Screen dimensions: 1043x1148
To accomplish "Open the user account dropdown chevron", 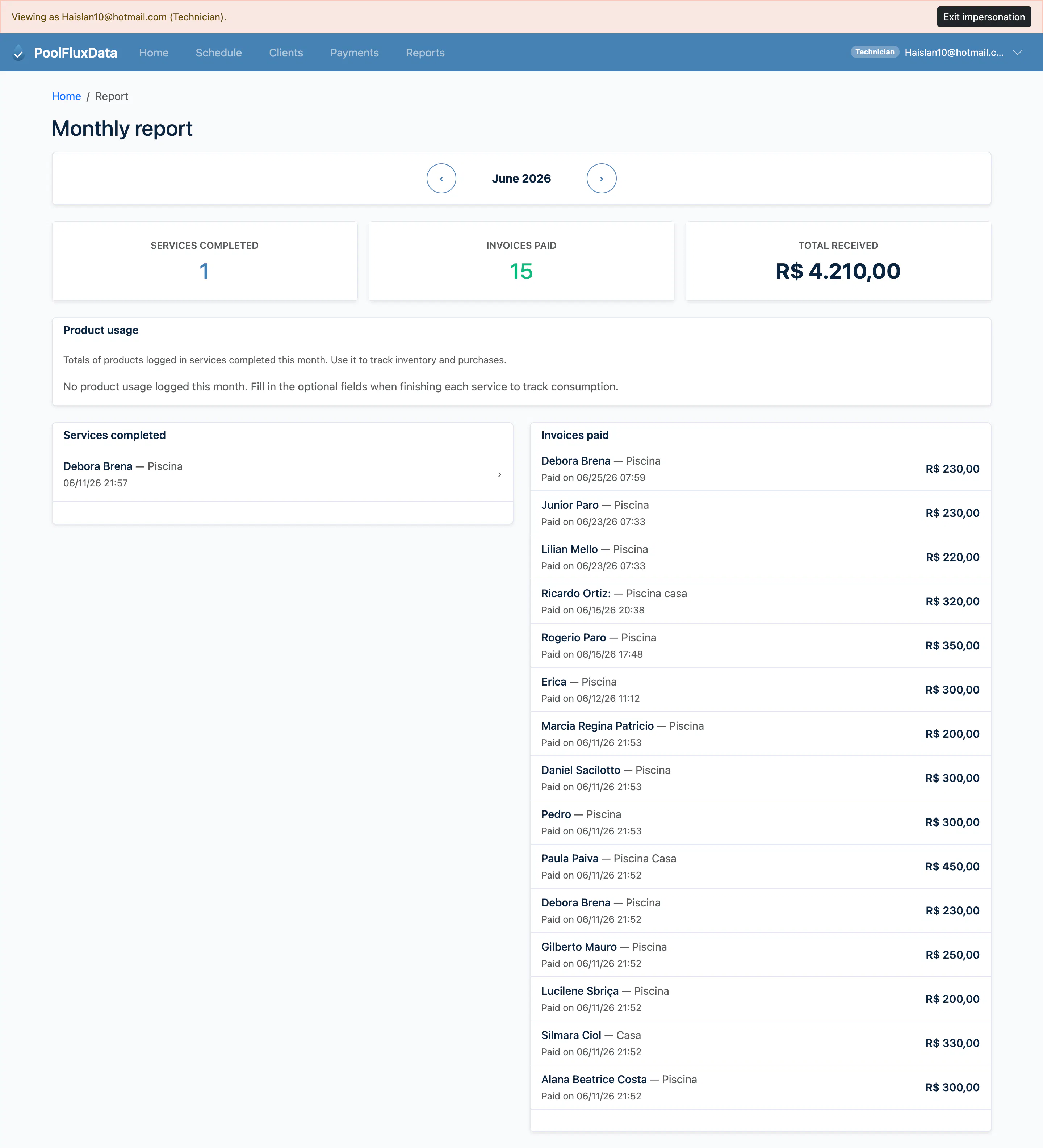I will point(1017,53).
